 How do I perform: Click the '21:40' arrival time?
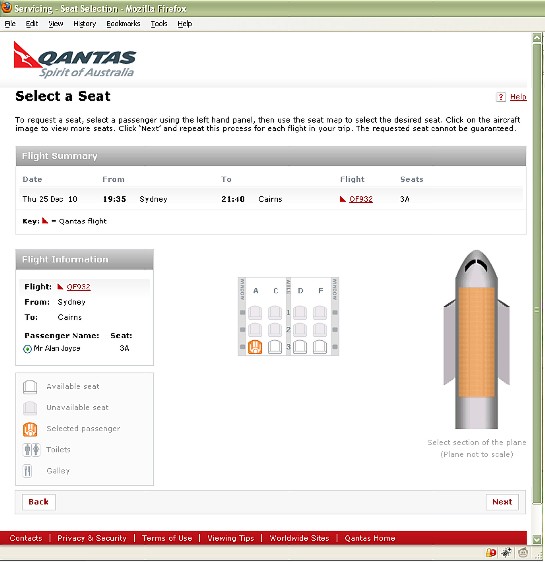pos(233,199)
